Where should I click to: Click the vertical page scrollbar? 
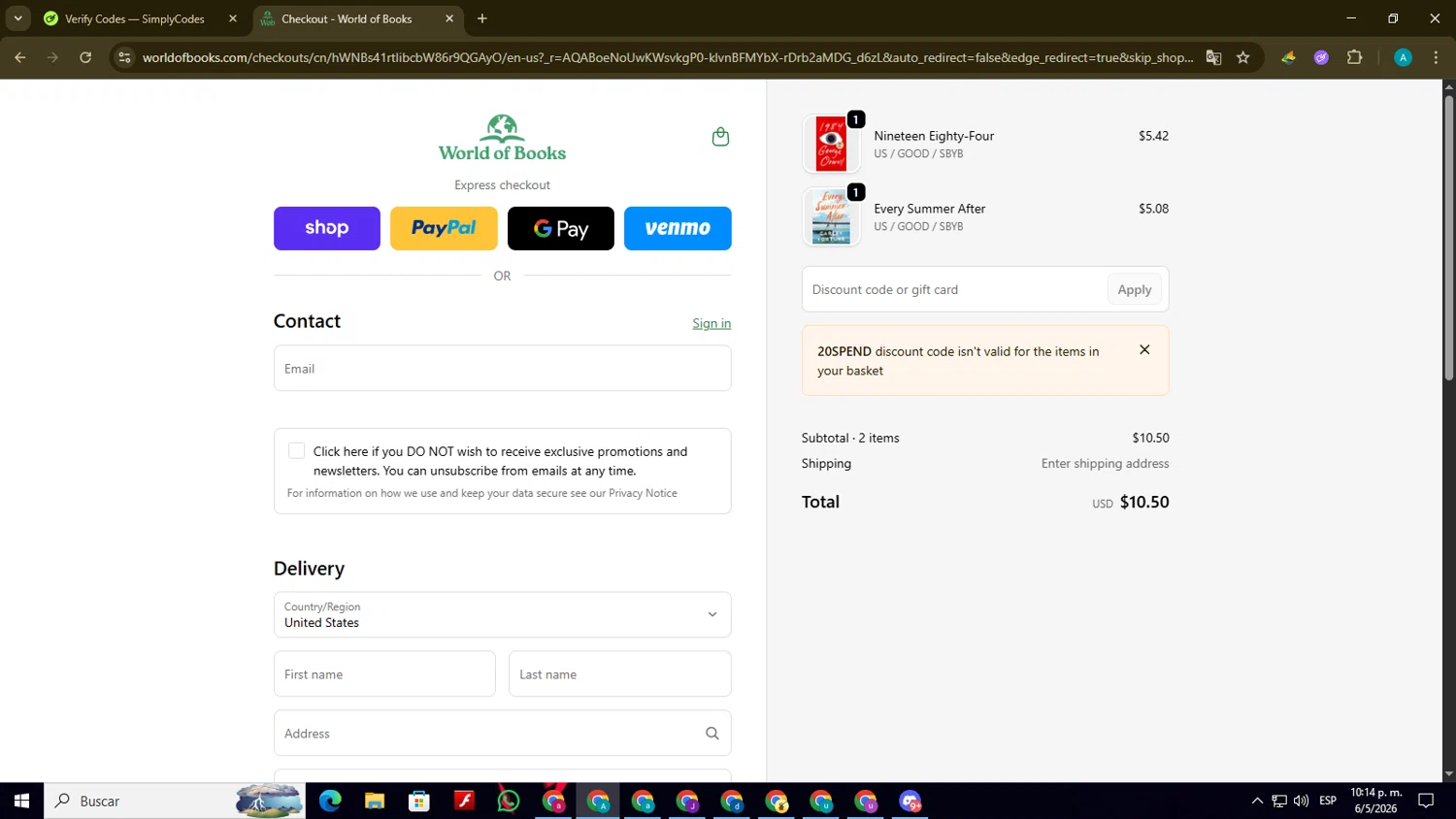[x=1448, y=238]
